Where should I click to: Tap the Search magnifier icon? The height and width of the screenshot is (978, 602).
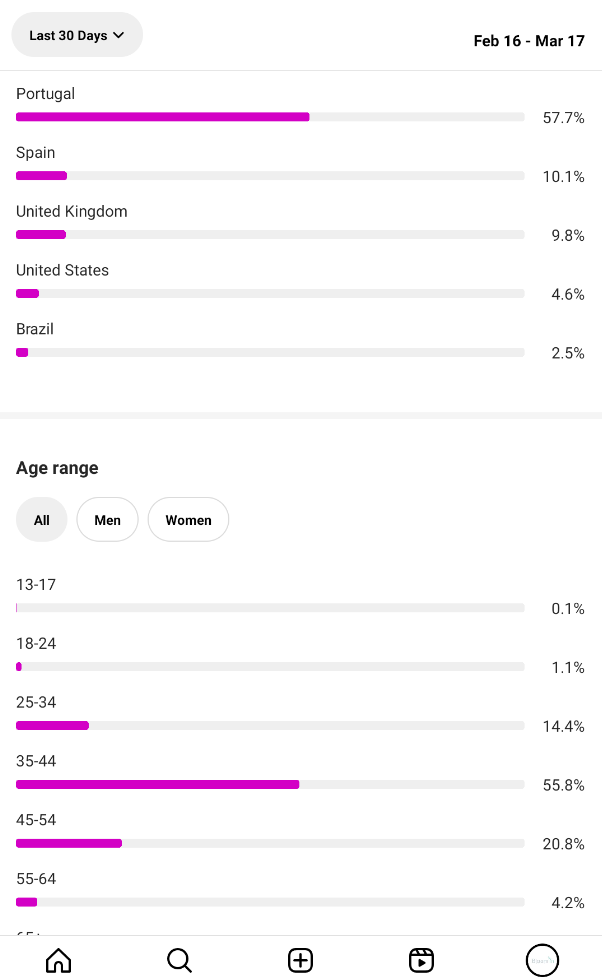[179, 960]
